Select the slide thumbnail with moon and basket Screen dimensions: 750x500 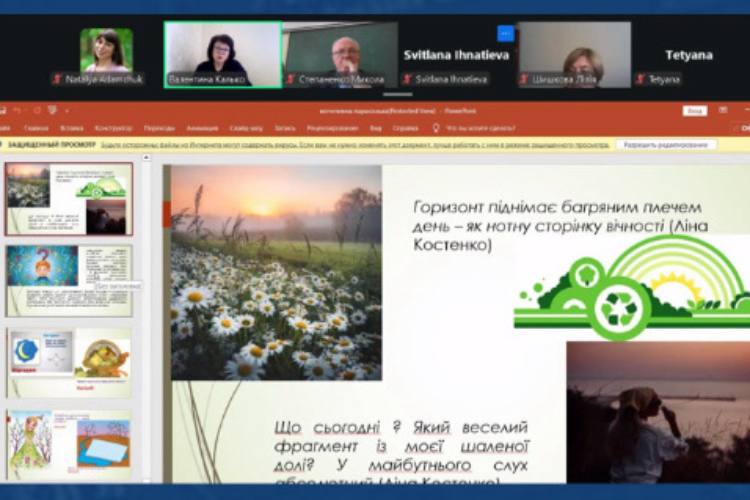point(68,363)
